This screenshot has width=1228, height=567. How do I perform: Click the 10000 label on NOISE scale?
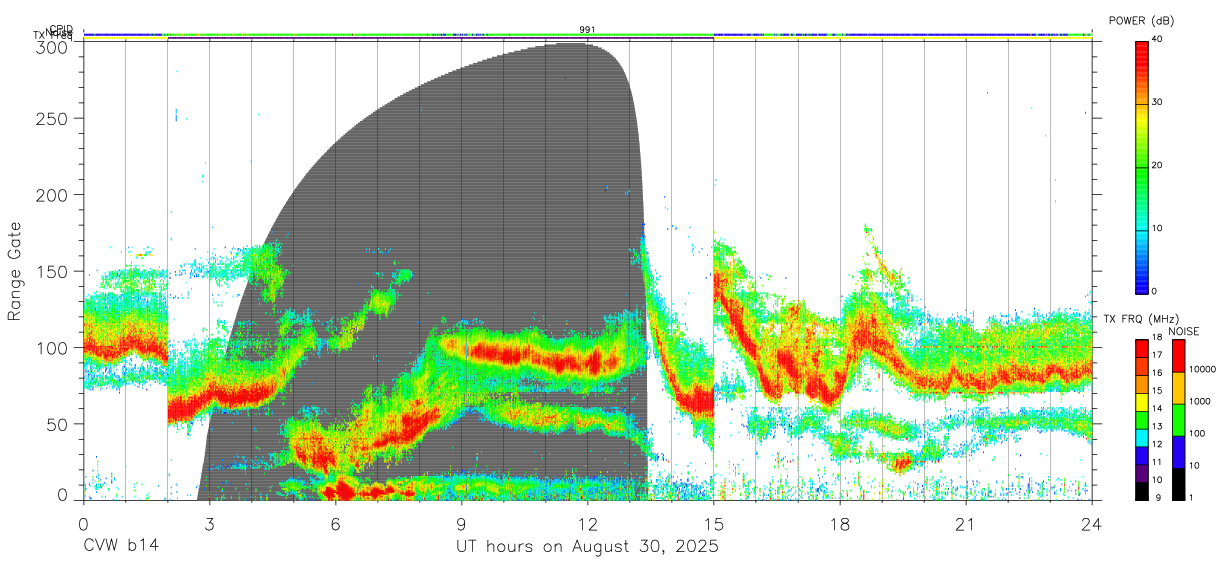[1201, 370]
